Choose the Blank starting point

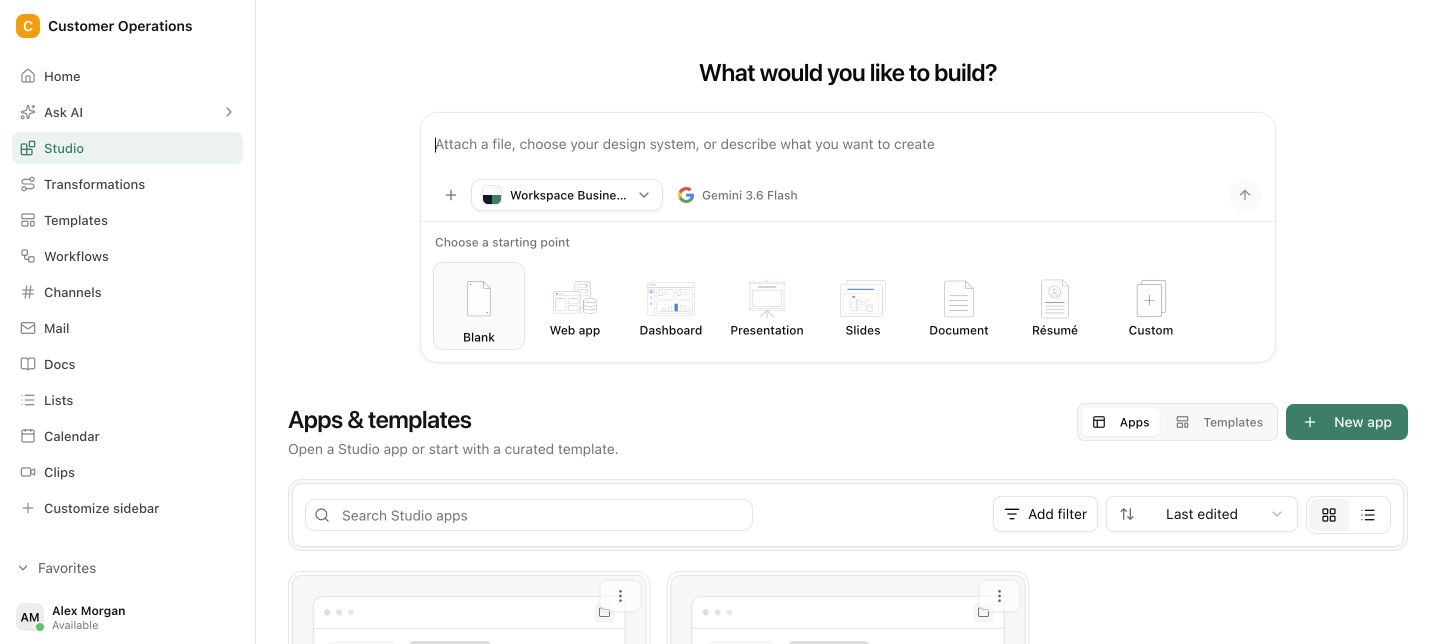pyautogui.click(x=479, y=306)
